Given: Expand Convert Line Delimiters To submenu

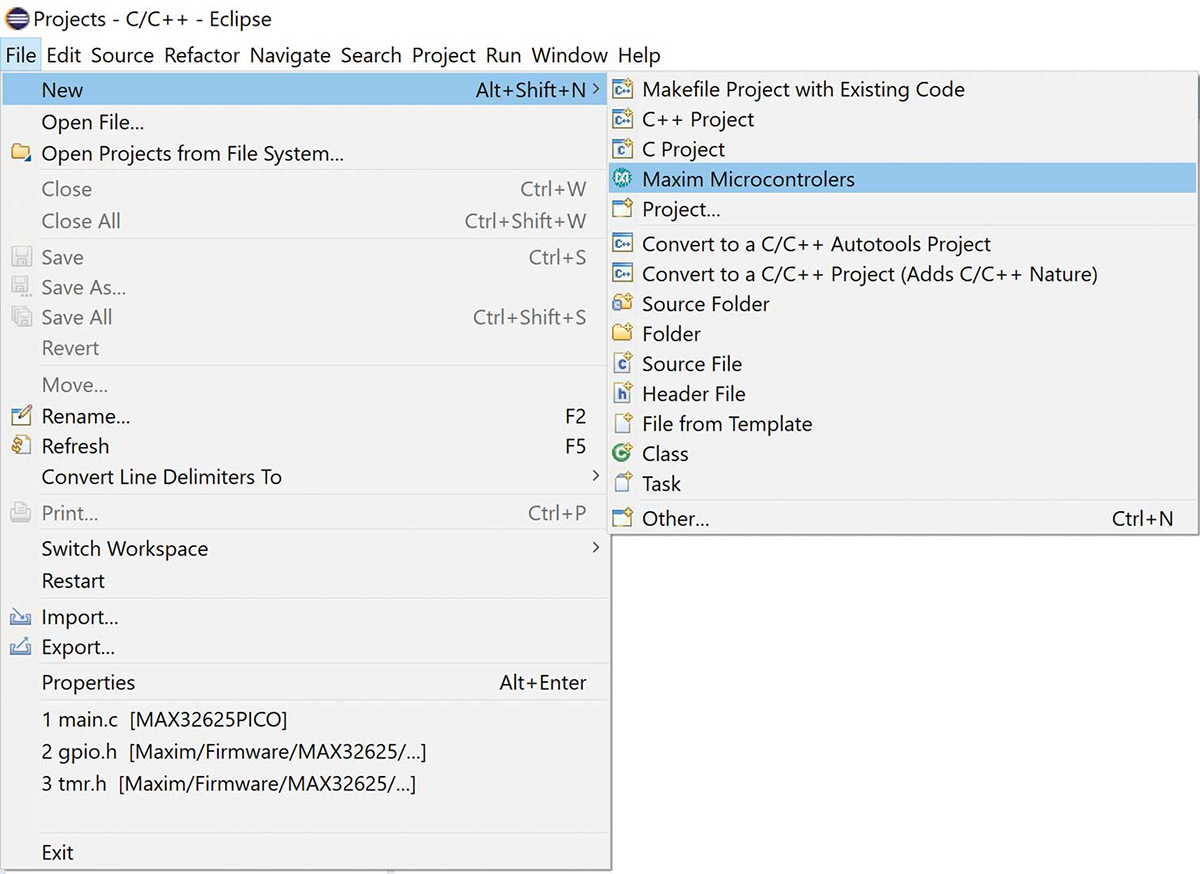Looking at the screenshot, I should [x=596, y=476].
